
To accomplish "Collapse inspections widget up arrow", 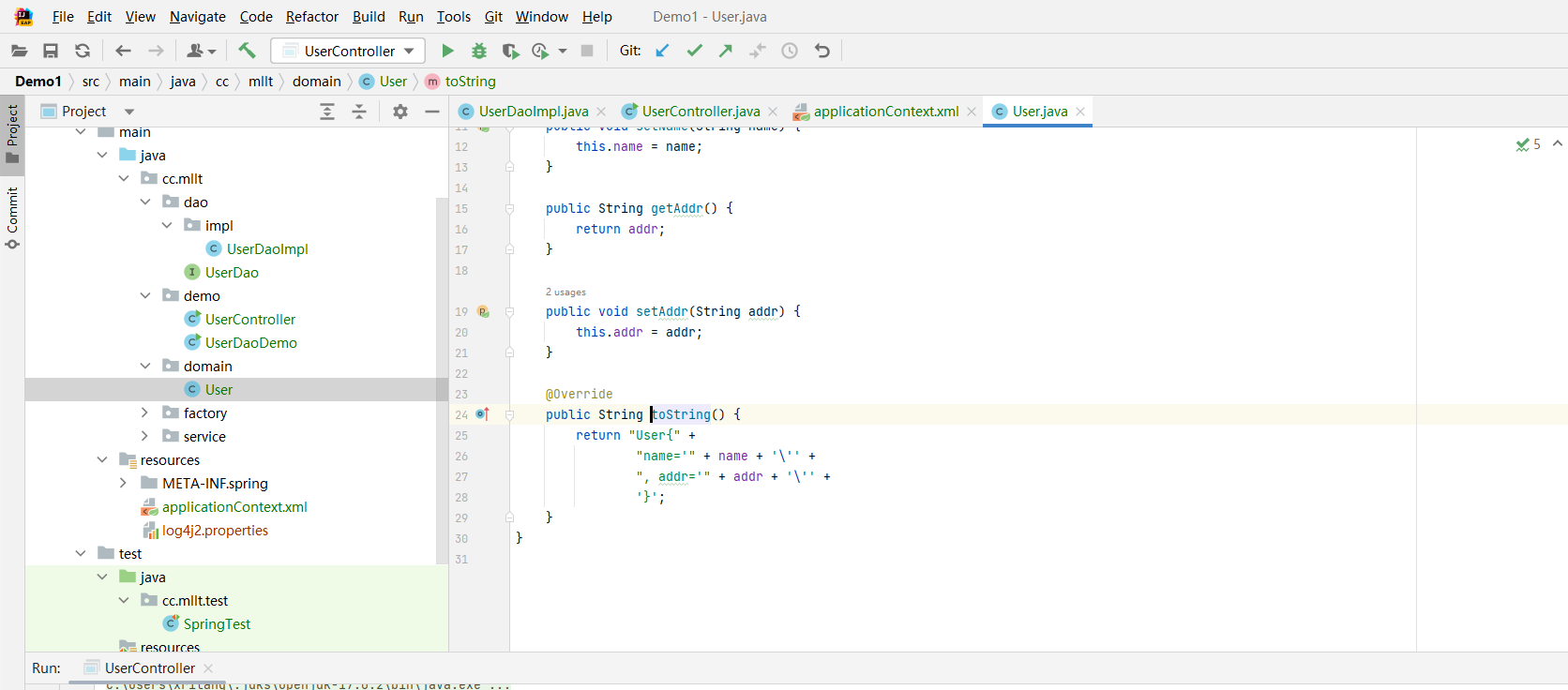I will pos(1558,143).
